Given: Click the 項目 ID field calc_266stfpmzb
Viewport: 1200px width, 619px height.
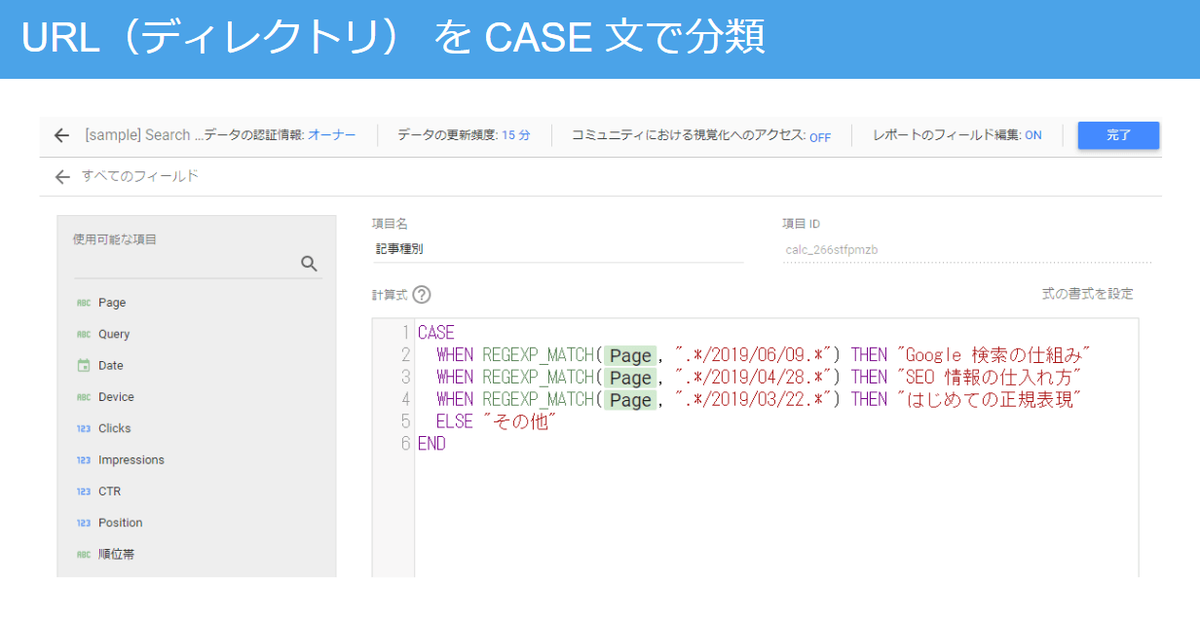Looking at the screenshot, I should [967, 250].
